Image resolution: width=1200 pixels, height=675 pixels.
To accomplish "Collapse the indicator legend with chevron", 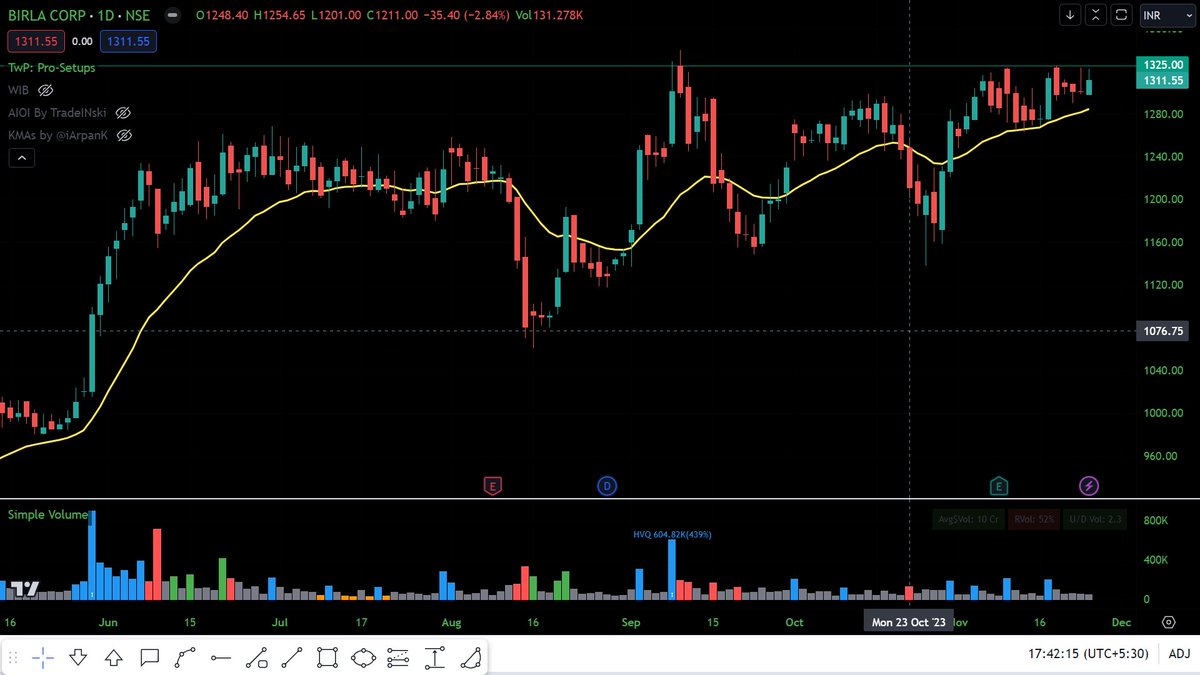I will (21, 157).
